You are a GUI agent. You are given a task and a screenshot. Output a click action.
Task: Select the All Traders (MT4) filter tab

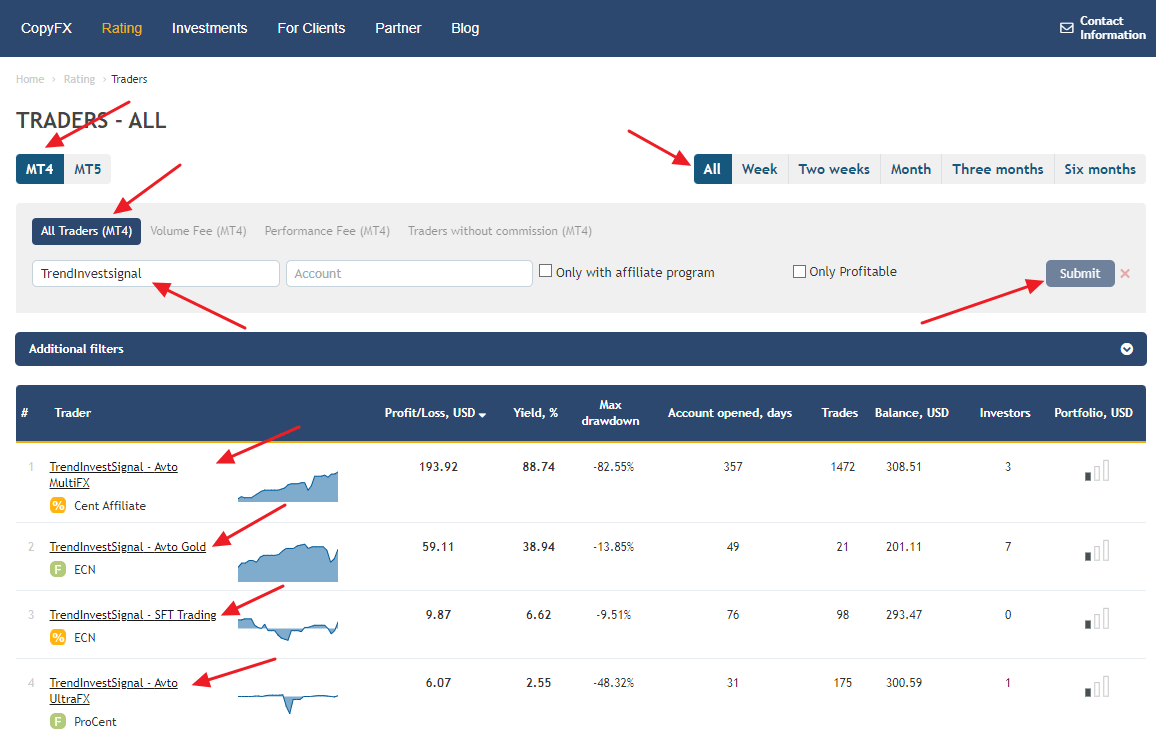[86, 231]
